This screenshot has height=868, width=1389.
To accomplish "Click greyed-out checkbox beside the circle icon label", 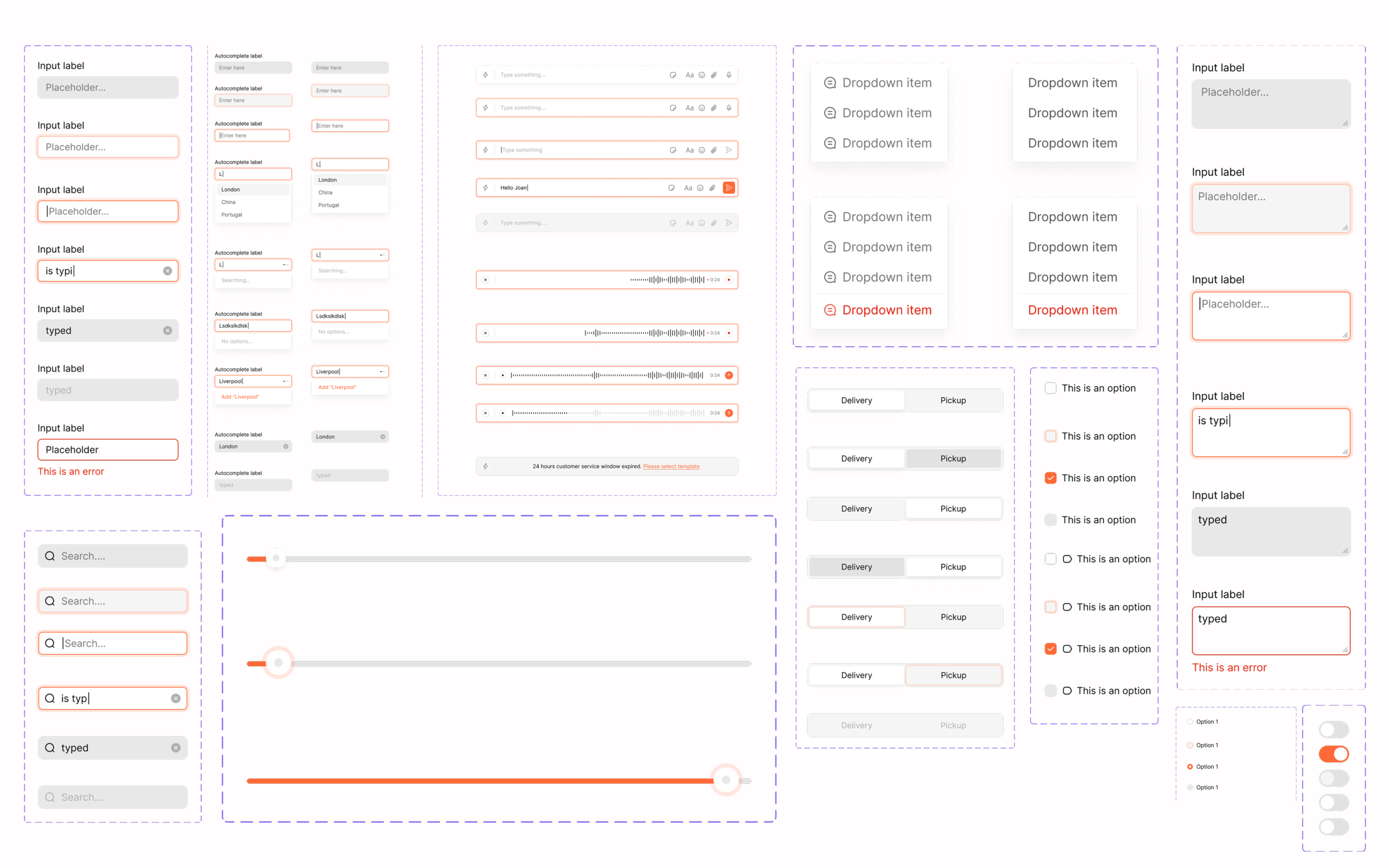I will coord(1050,691).
